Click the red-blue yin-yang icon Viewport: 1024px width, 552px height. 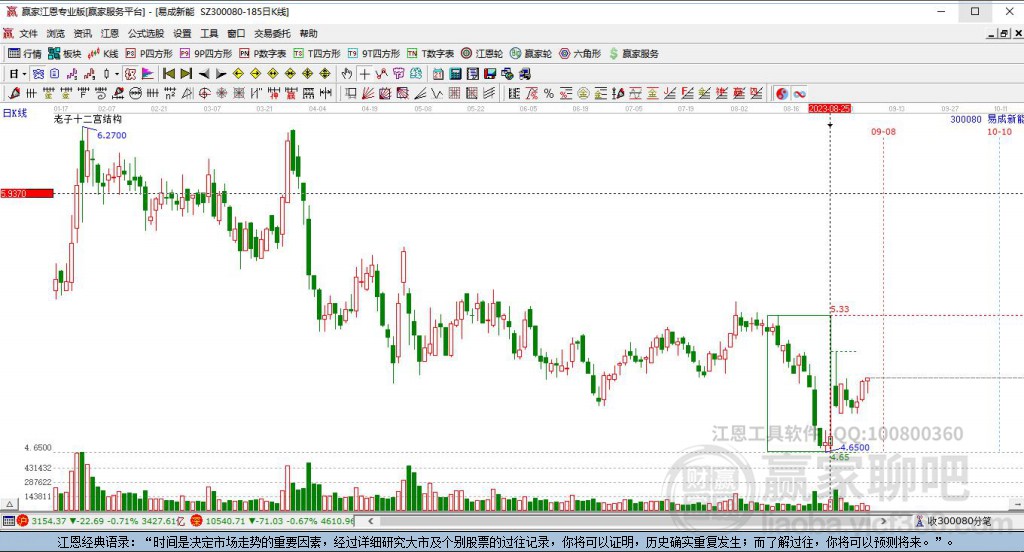pyautogui.click(x=782, y=93)
